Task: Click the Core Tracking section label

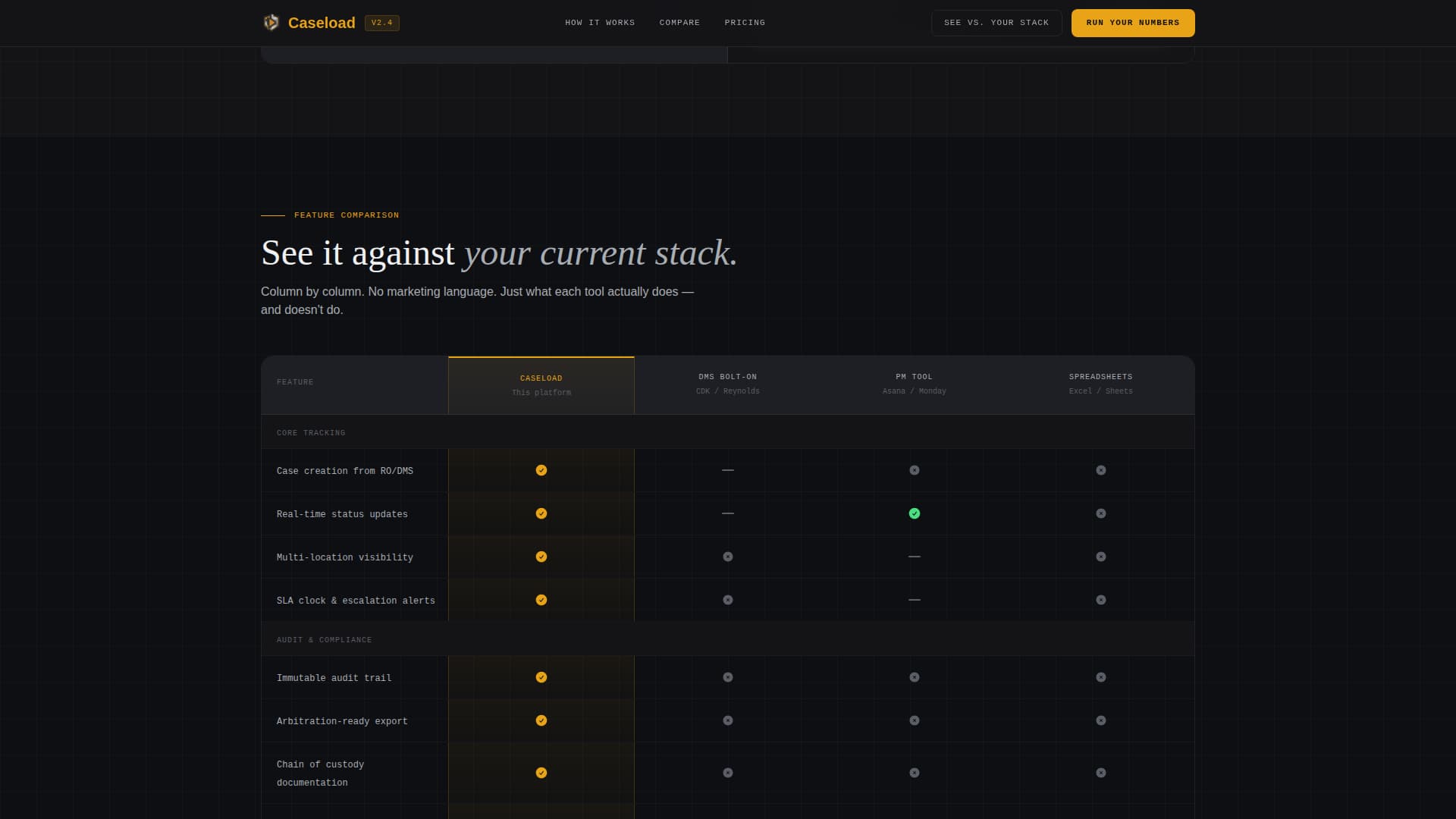Action: click(311, 433)
